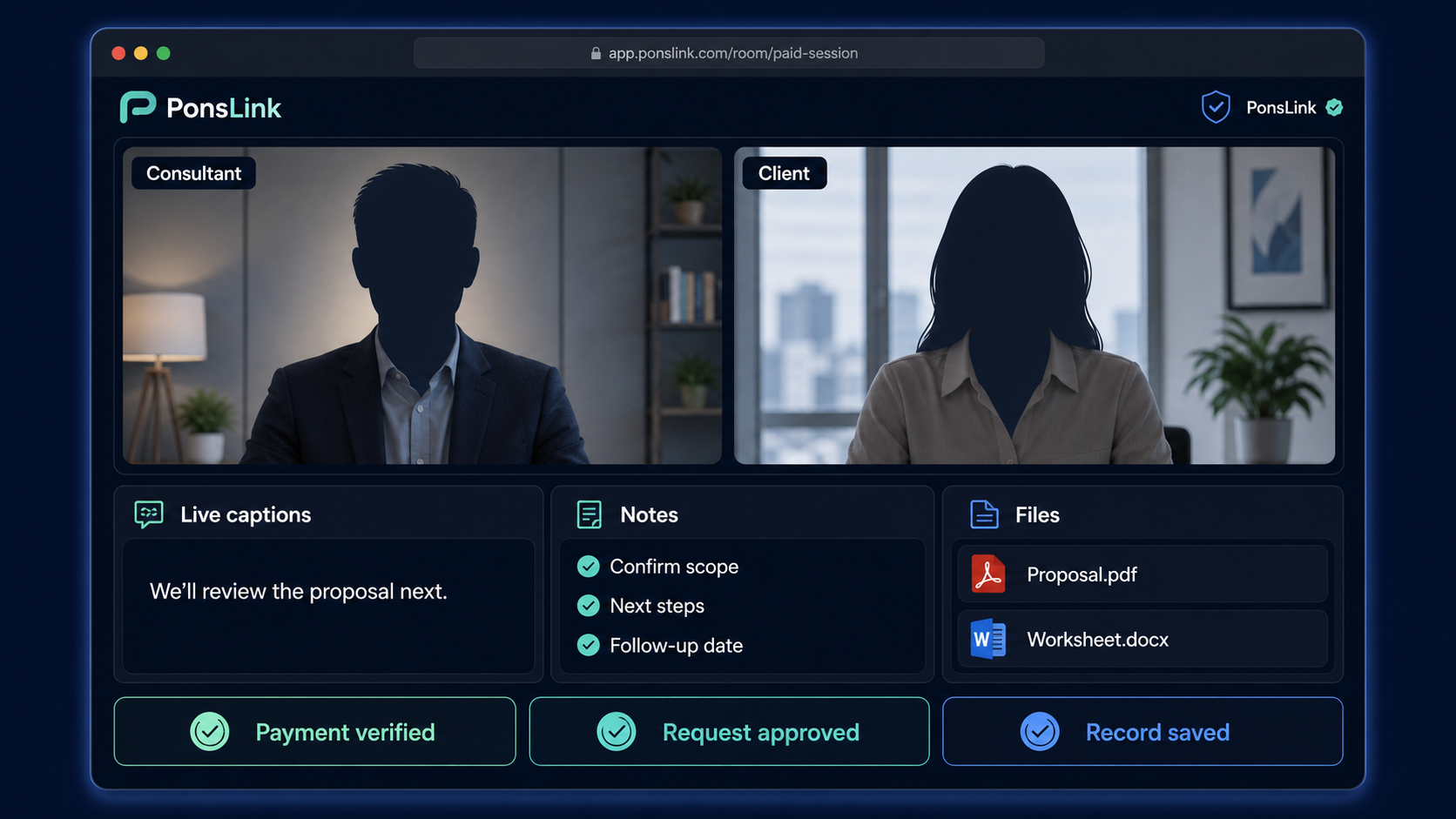Click the "Next steps" note text
The height and width of the screenshot is (819, 1456).
(x=657, y=607)
